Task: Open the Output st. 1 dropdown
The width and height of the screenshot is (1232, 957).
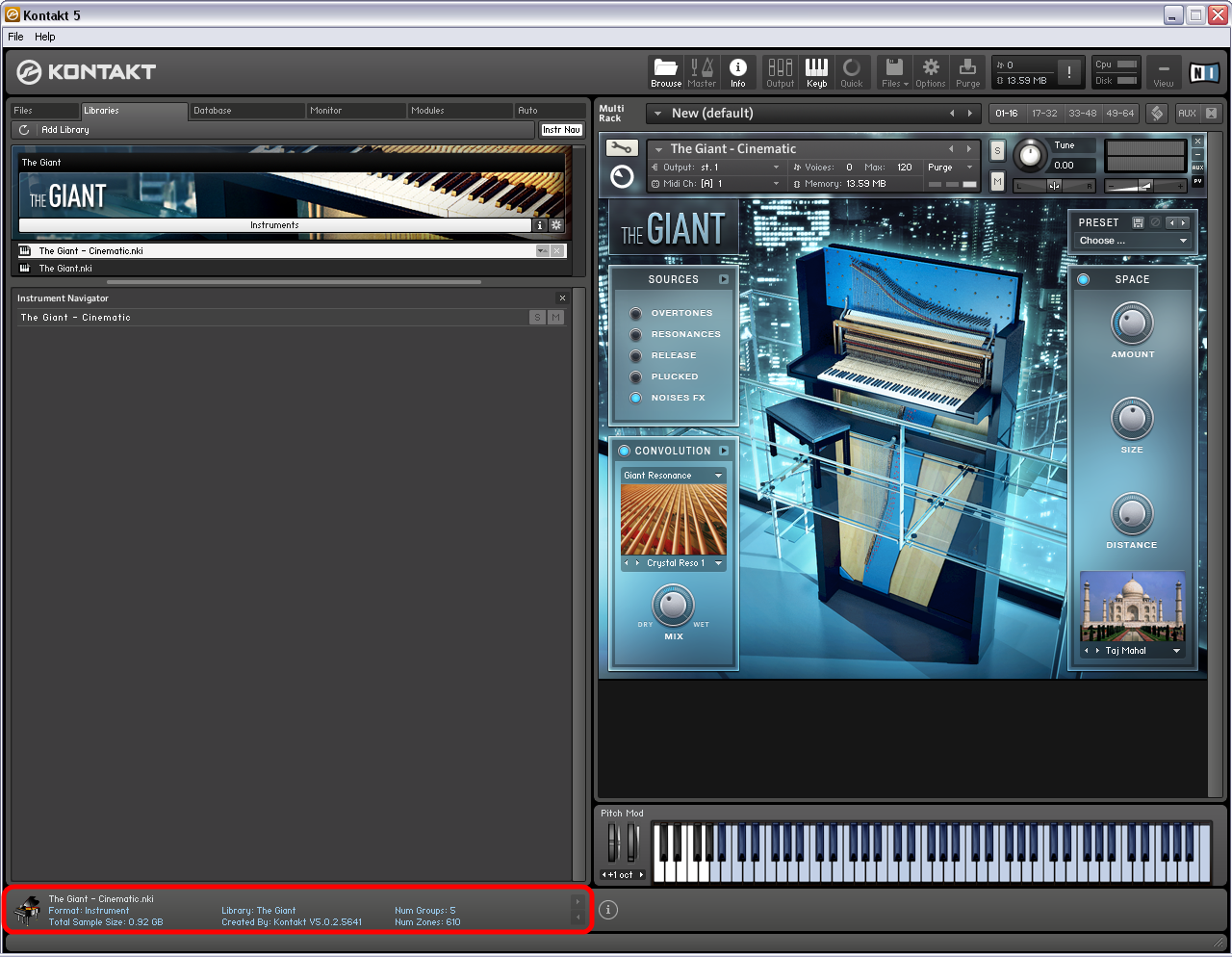Action: (718, 168)
